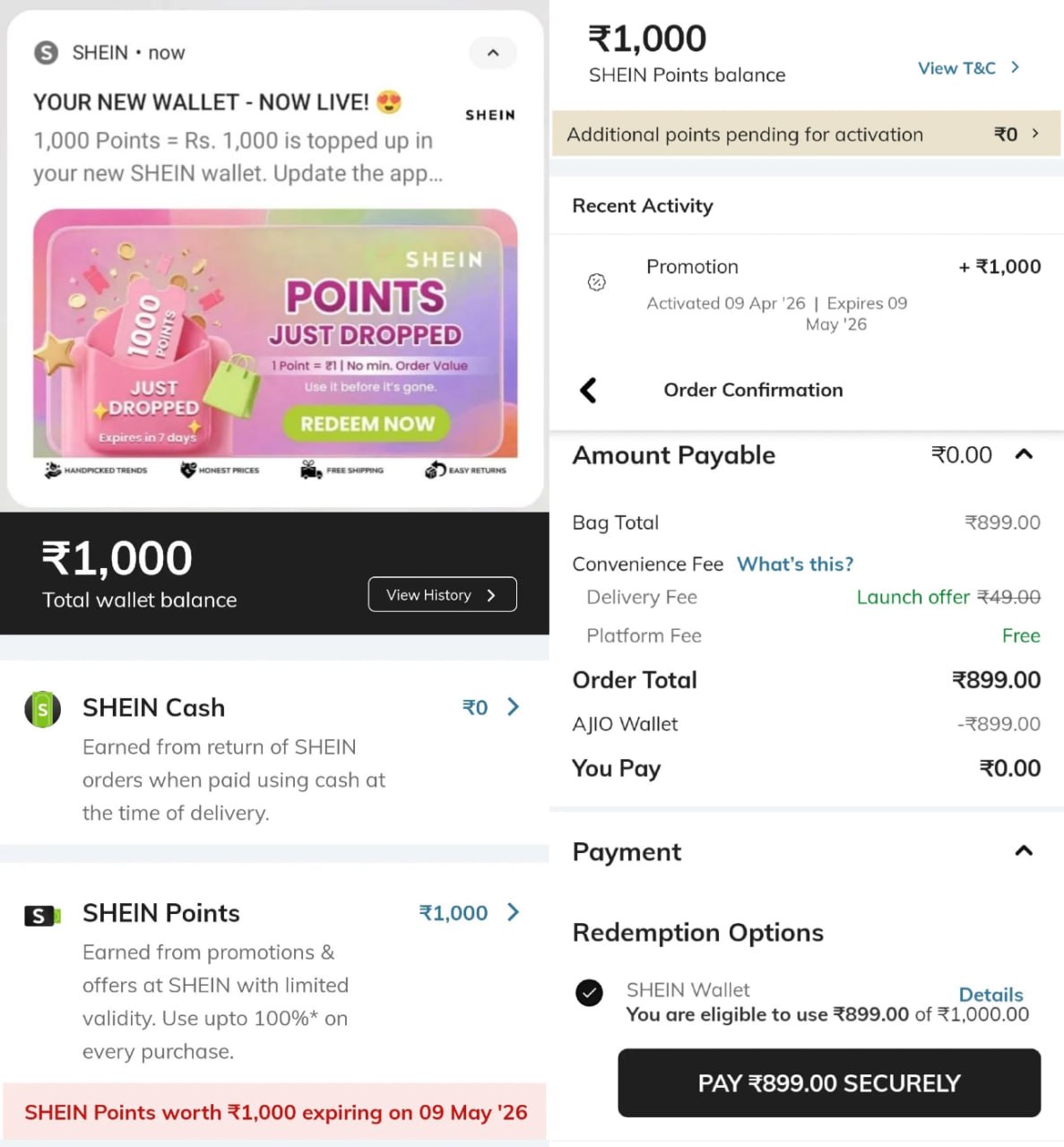Click the Easy Returns icon on banner
Screen dimensions: 1064x1147
[432, 470]
